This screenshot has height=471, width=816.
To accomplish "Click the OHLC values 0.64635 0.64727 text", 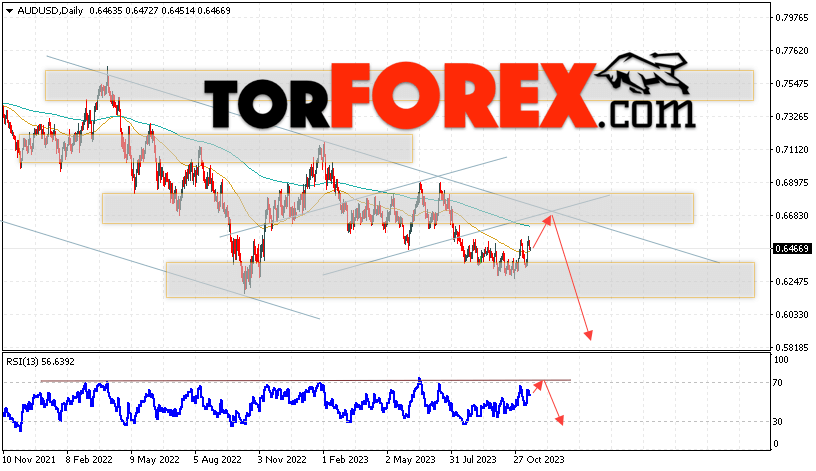I will pos(124,10).
